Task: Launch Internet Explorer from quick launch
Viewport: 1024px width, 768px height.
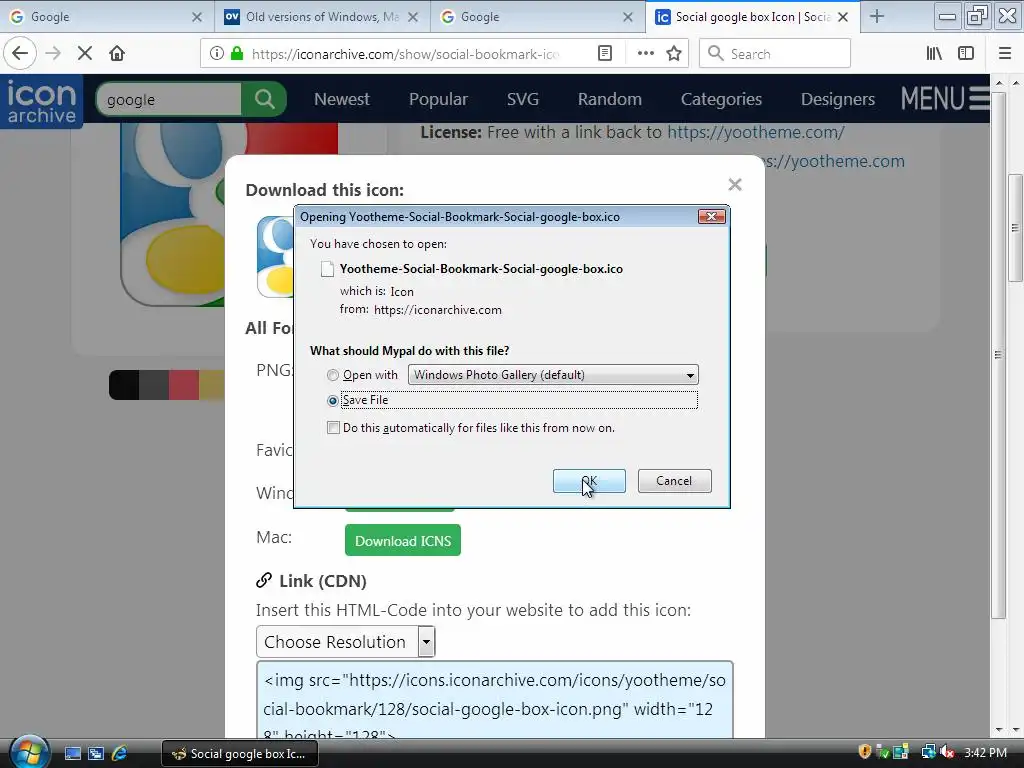Action: tap(120, 754)
